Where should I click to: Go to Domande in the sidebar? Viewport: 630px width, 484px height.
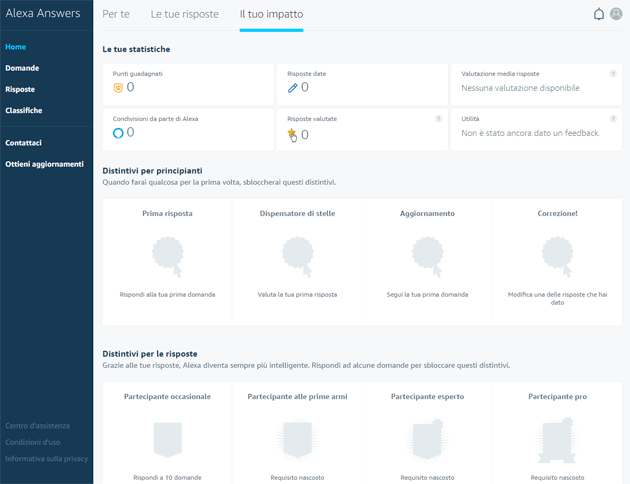pyautogui.click(x=22, y=68)
